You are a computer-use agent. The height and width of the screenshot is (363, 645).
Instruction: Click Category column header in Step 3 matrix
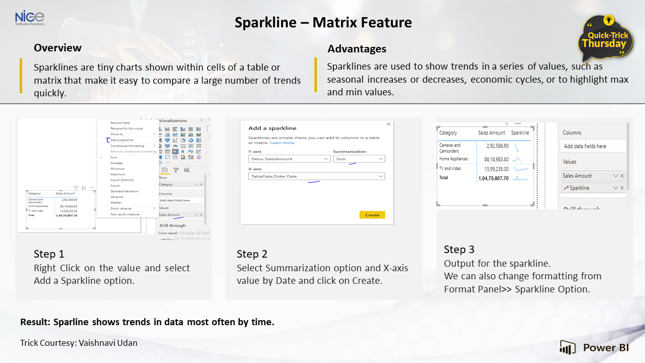pos(448,133)
